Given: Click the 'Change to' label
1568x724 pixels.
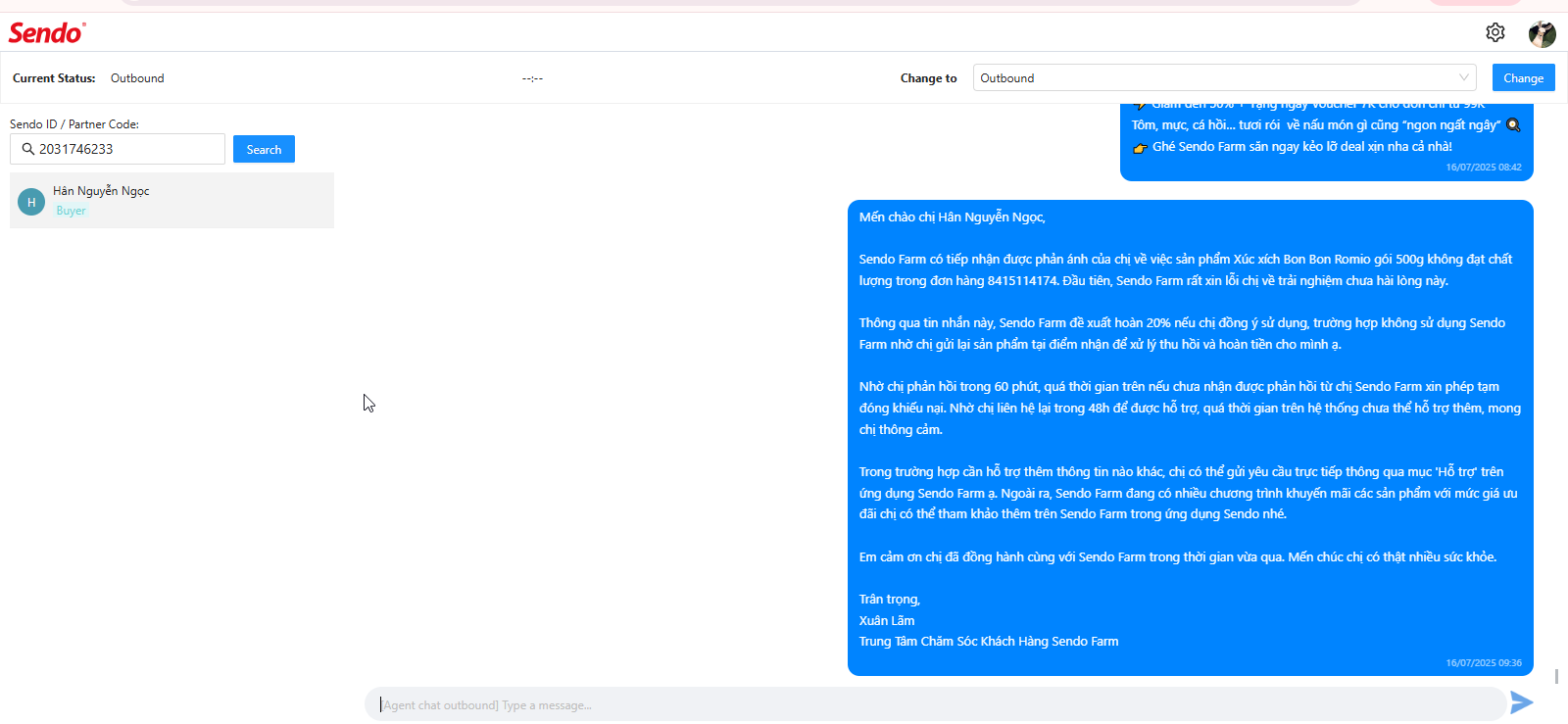Looking at the screenshot, I should 928,78.
